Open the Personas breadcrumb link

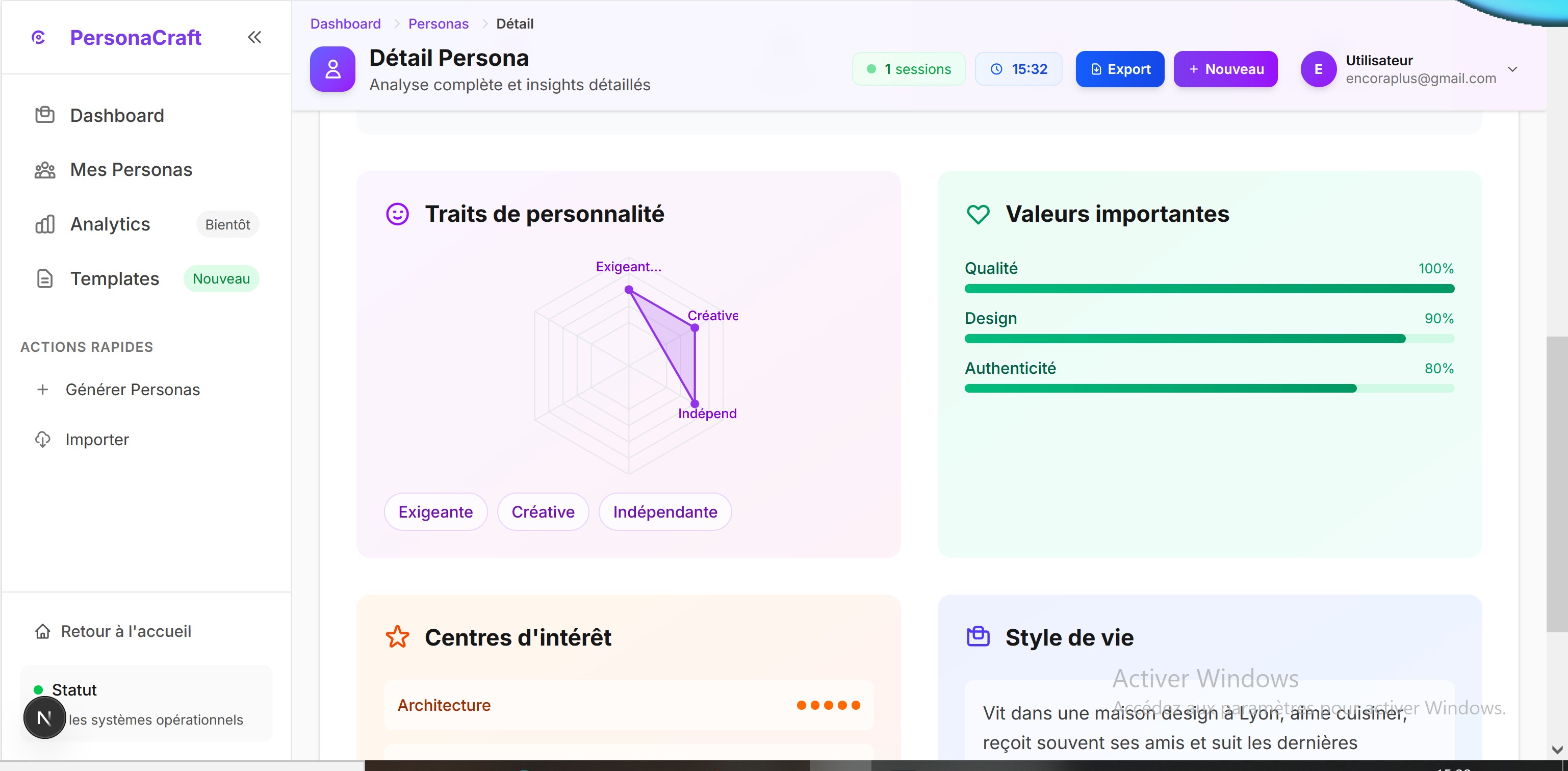438,24
